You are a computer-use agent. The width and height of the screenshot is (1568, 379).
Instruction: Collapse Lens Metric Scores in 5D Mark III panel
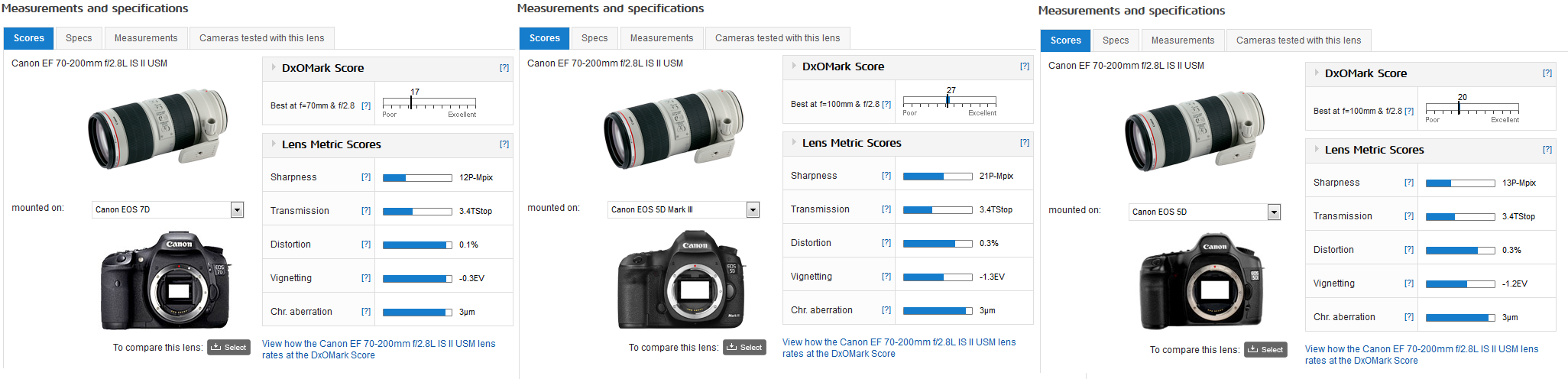[x=794, y=142]
